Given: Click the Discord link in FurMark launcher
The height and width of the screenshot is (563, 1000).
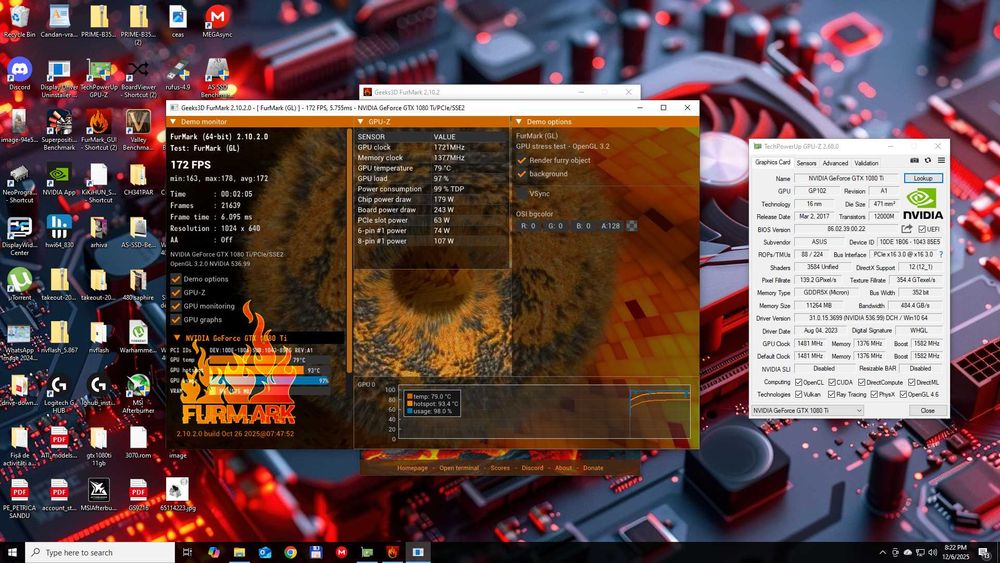Looking at the screenshot, I should (533, 468).
